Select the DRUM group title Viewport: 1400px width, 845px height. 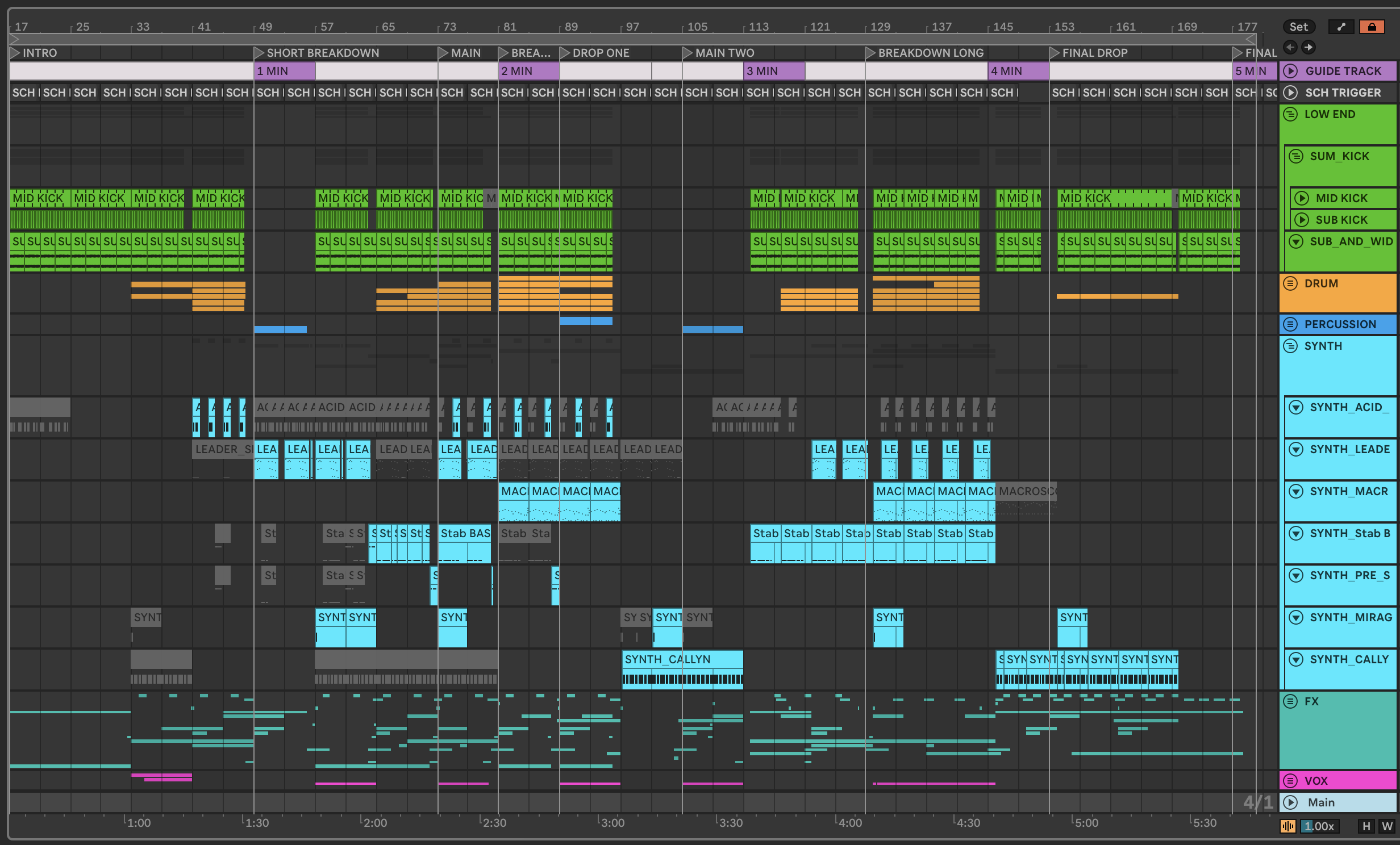[1321, 283]
